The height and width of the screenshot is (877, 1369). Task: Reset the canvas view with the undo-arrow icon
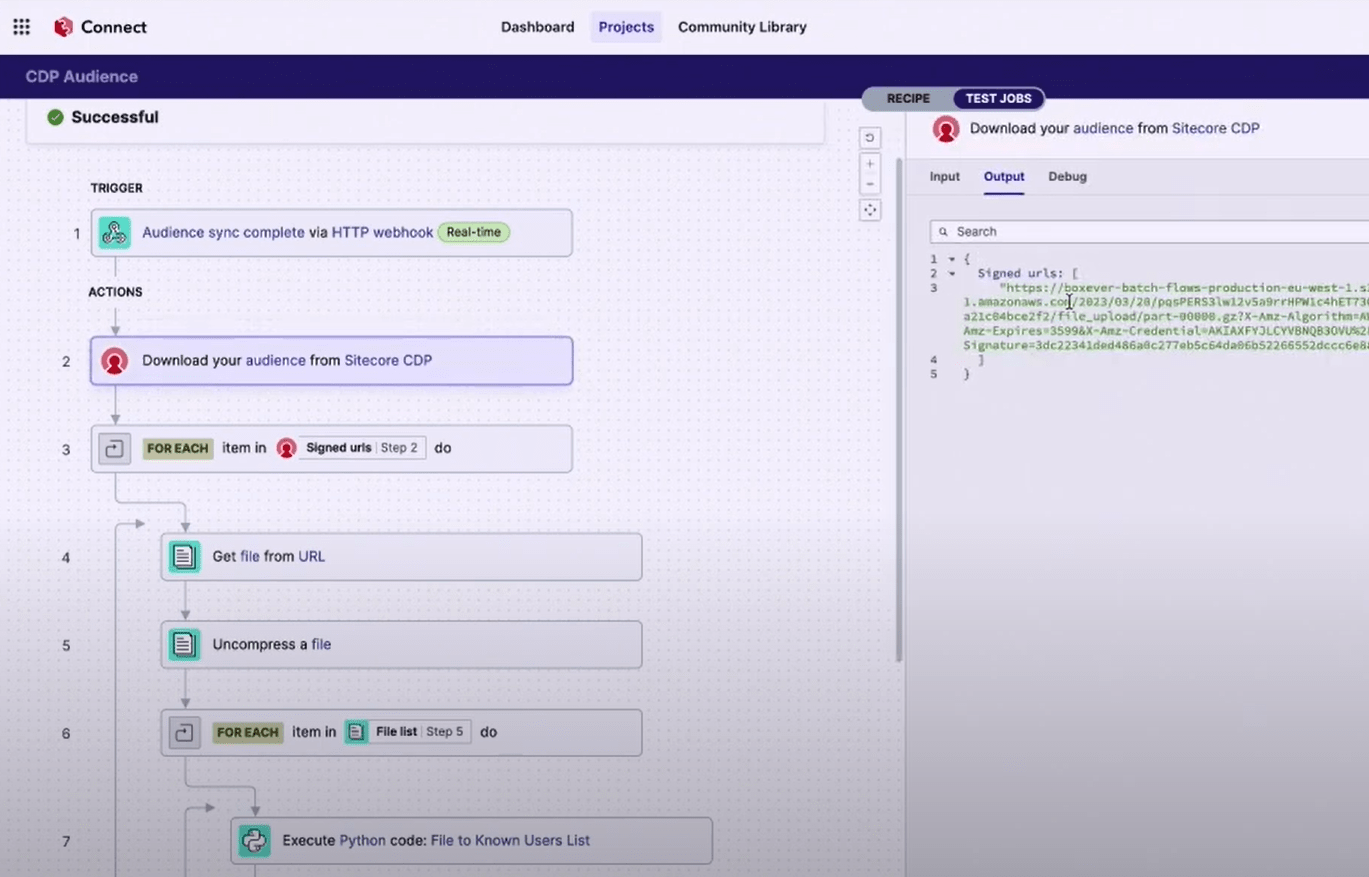point(870,138)
